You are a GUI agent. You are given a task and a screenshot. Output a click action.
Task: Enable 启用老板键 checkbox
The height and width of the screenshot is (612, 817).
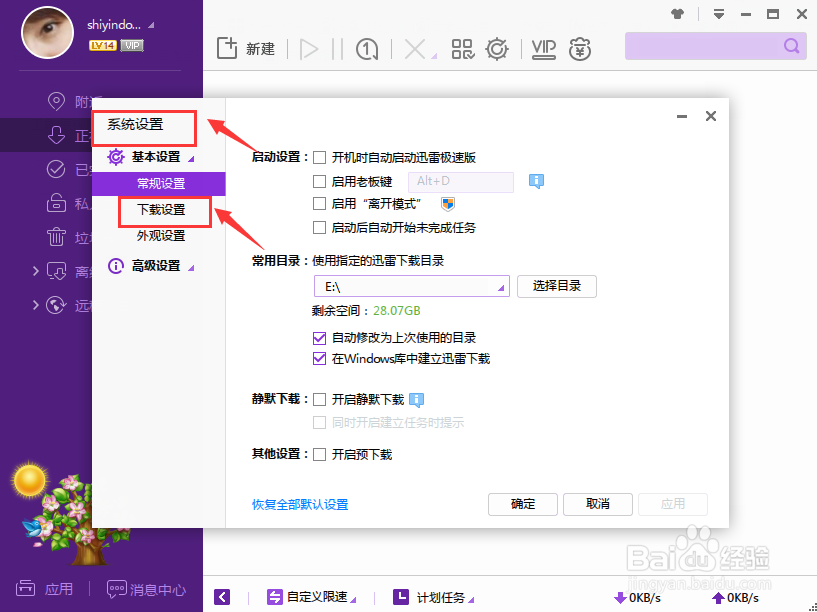click(x=319, y=181)
